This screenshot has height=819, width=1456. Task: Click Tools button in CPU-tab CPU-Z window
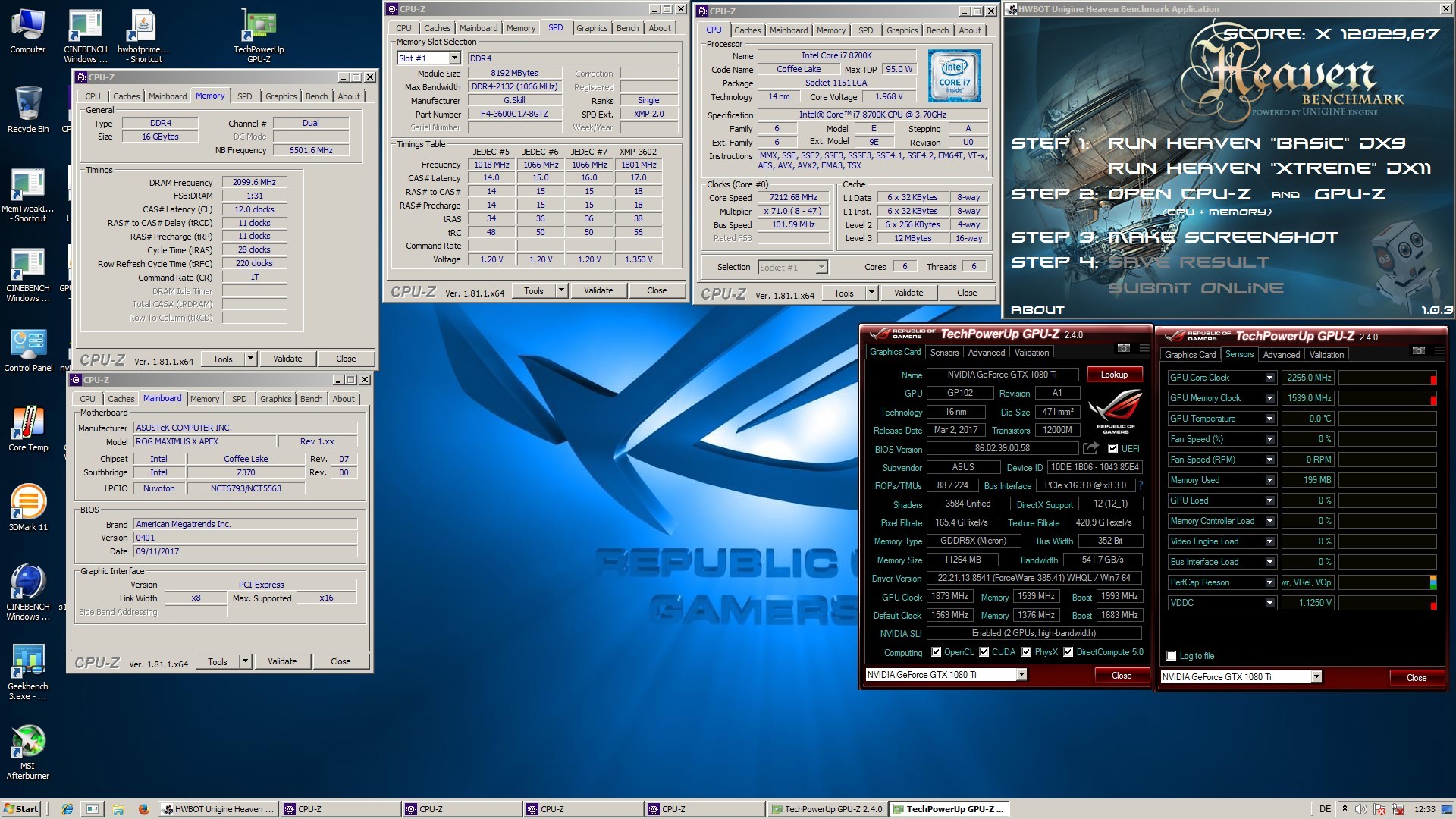point(844,293)
